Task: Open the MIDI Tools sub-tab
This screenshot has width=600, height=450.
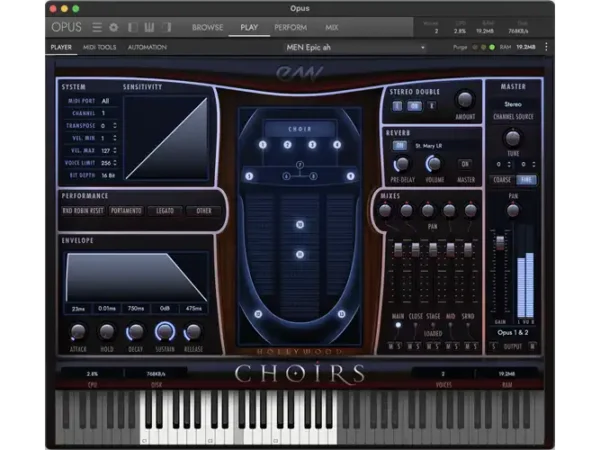Action: pos(99,47)
